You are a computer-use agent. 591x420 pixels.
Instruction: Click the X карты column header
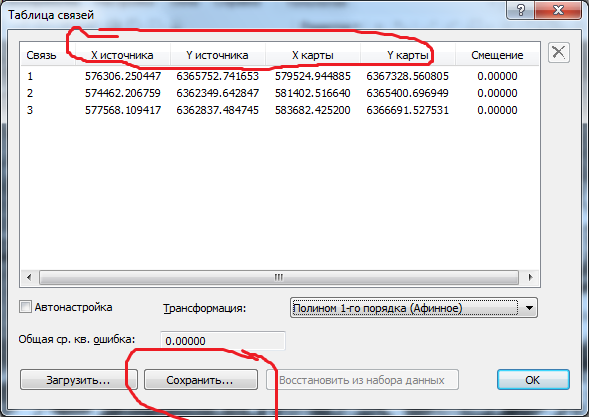313,55
